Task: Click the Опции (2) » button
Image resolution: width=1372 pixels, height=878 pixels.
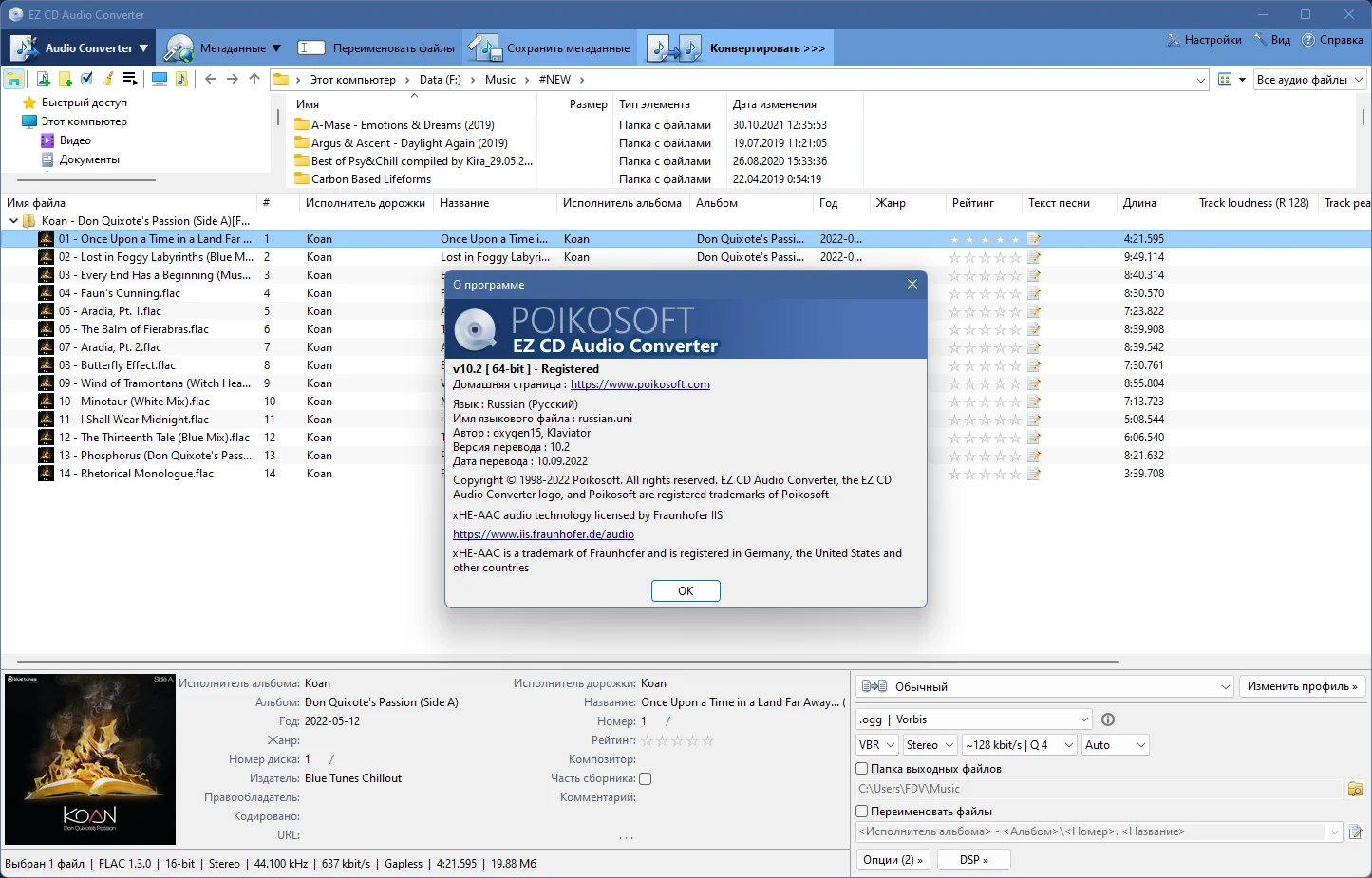Action: coord(893,860)
